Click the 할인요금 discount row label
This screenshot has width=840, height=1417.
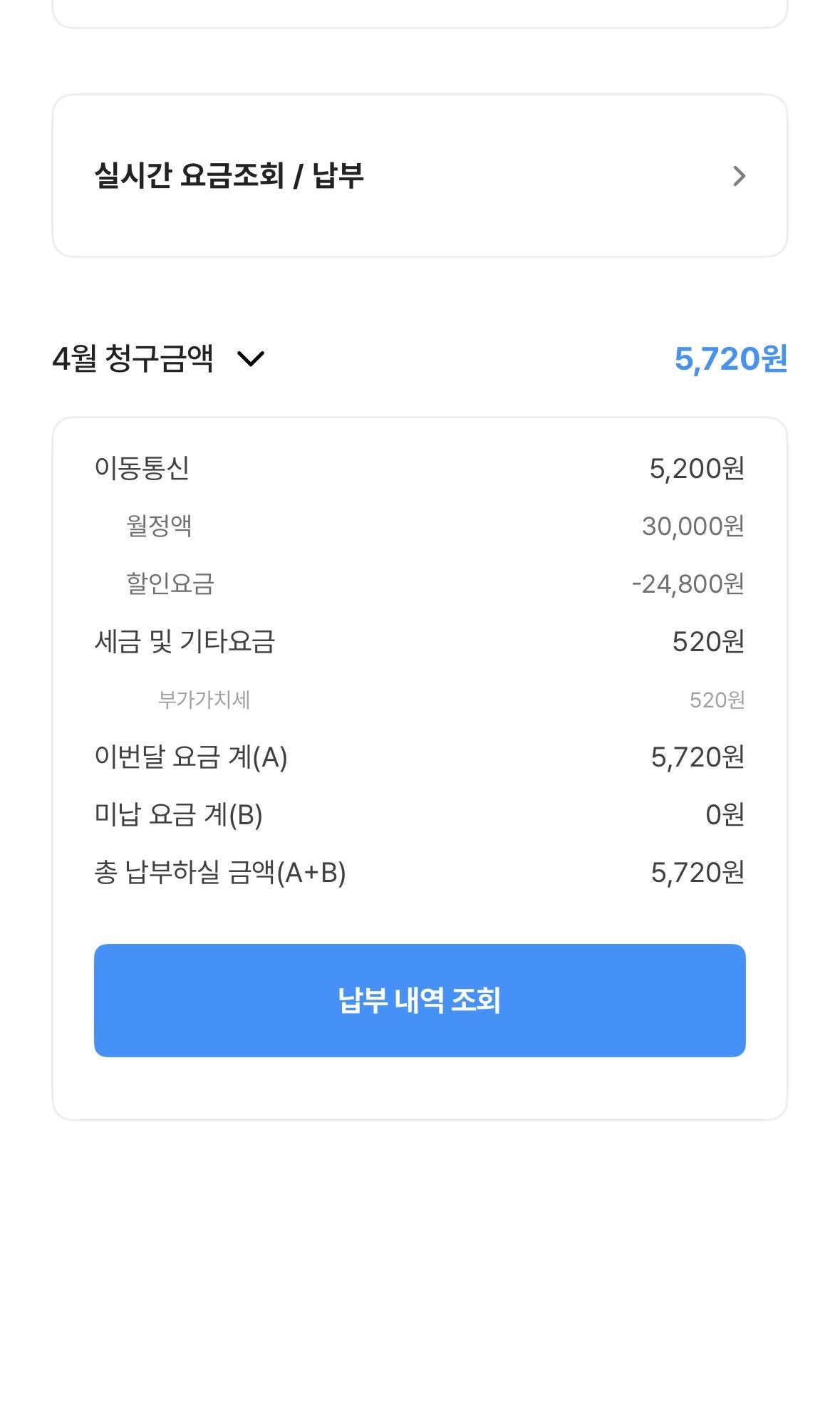pyautogui.click(x=170, y=583)
